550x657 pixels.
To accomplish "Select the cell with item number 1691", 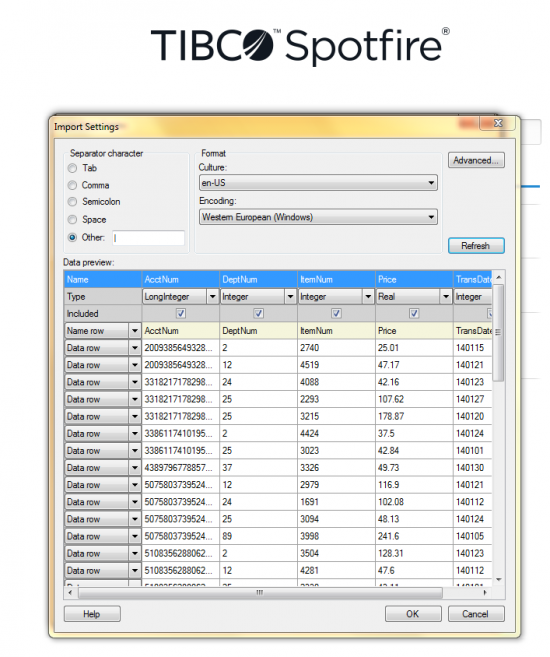I will (x=336, y=502).
